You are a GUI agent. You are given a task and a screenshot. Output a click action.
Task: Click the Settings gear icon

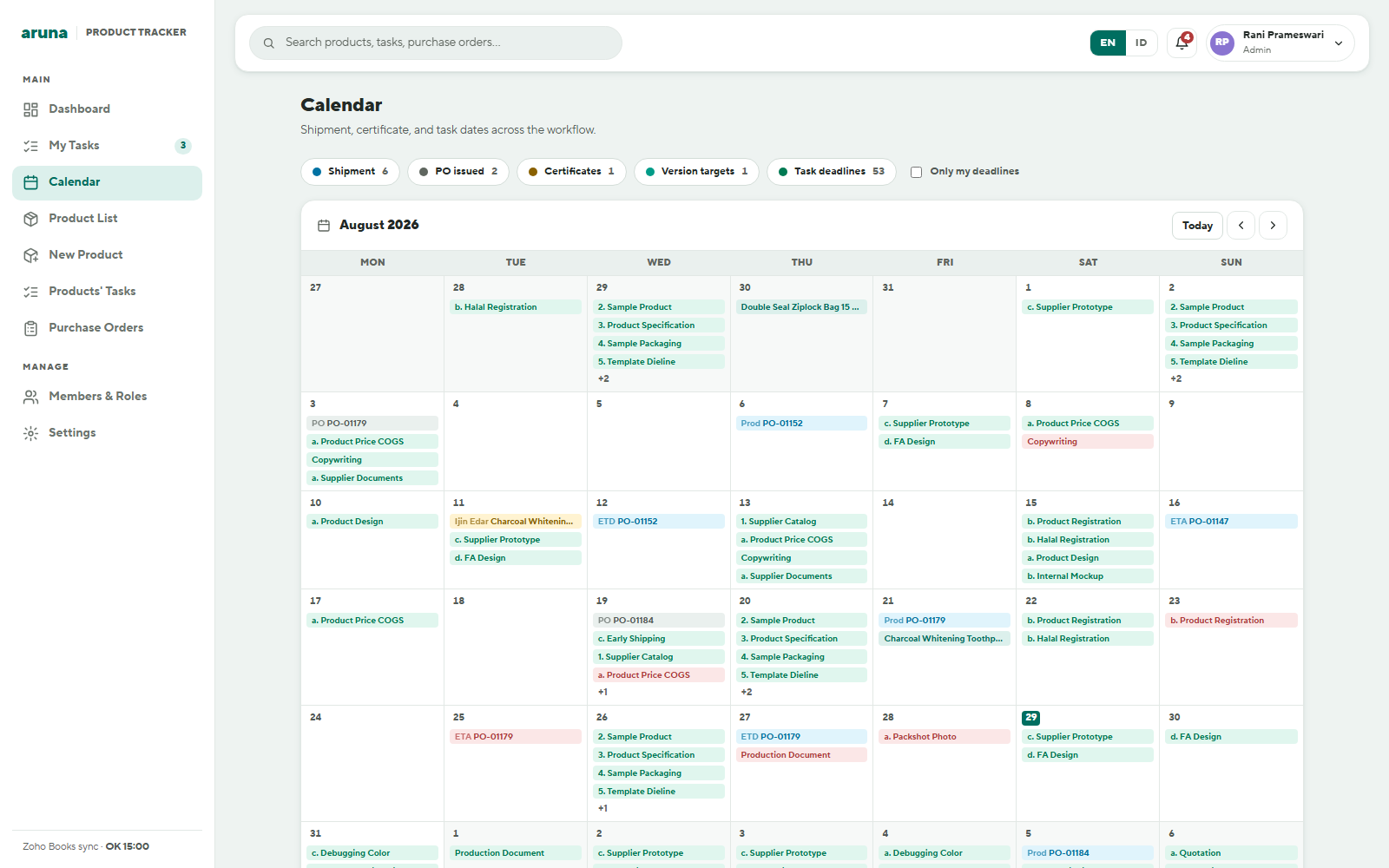[x=31, y=433]
